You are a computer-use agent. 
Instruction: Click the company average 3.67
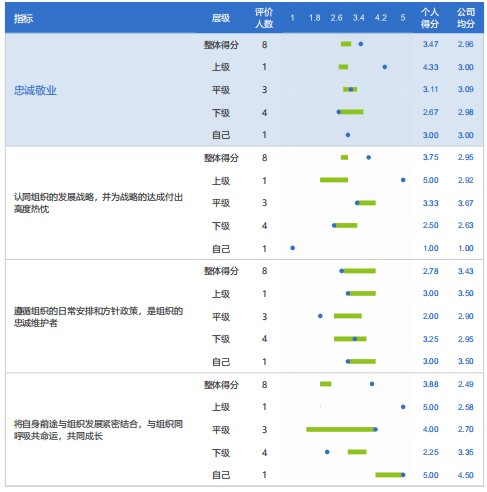click(x=466, y=203)
